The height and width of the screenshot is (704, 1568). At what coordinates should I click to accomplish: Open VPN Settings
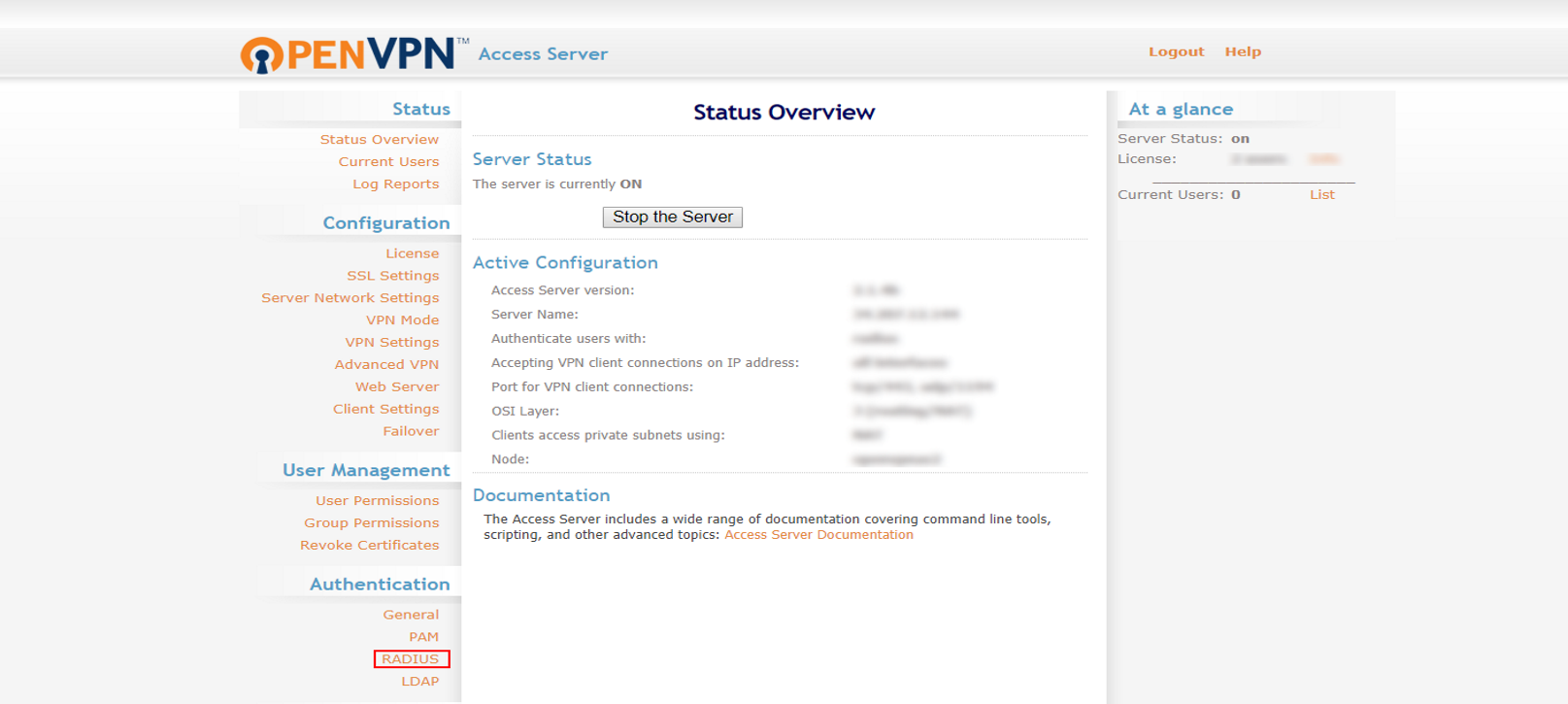(x=392, y=343)
